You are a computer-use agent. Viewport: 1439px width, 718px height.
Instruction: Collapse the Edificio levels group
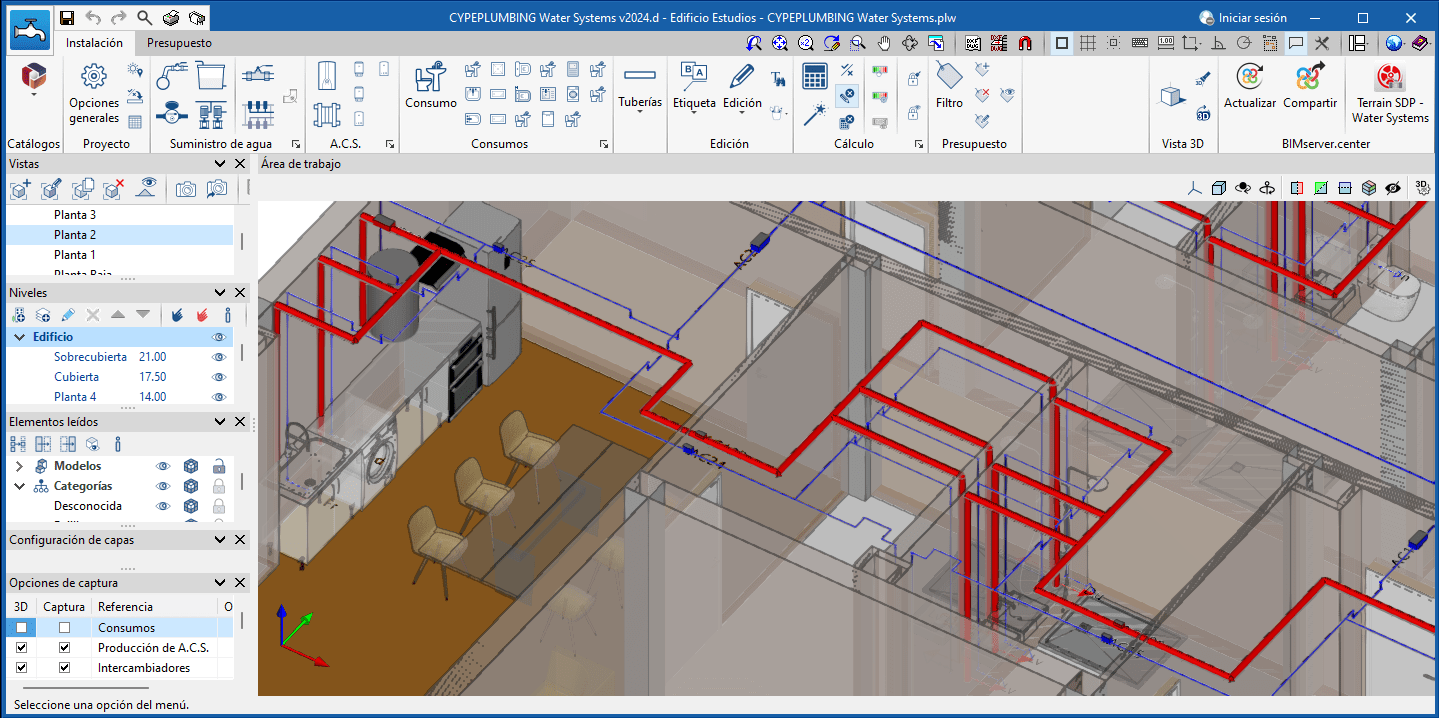pos(19,337)
